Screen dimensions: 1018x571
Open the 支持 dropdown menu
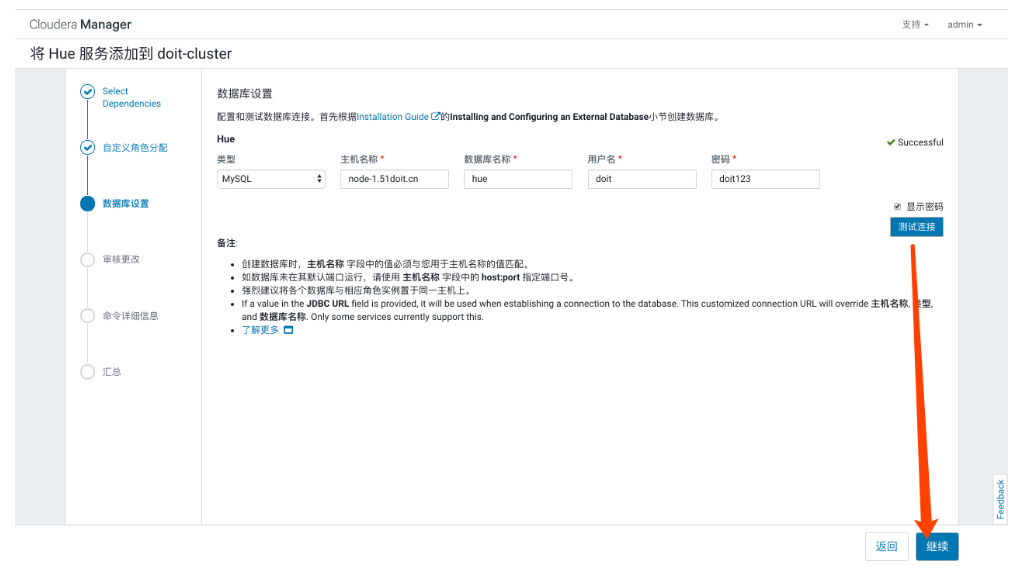915,25
